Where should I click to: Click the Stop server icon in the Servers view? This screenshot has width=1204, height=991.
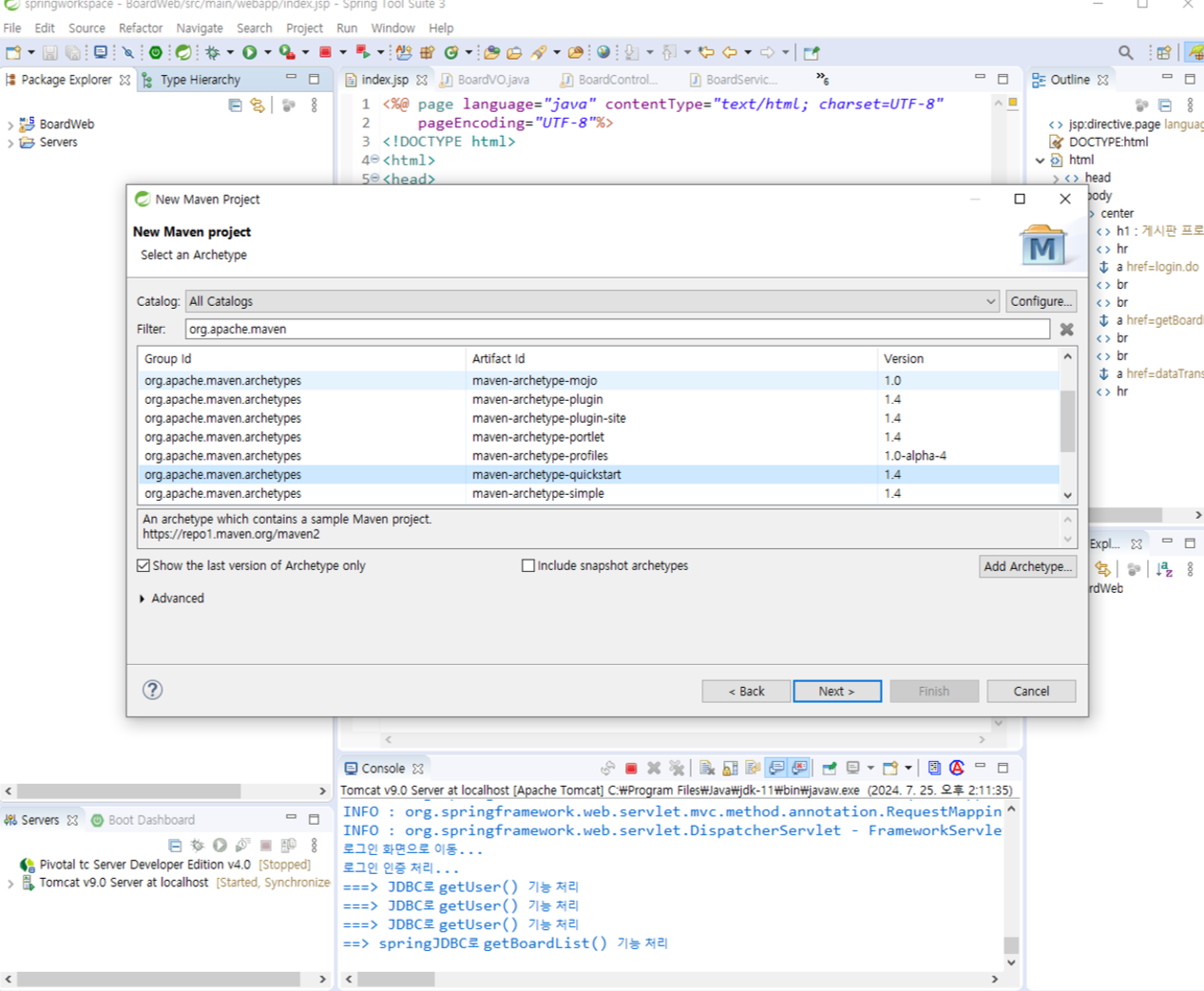pyautogui.click(x=266, y=845)
